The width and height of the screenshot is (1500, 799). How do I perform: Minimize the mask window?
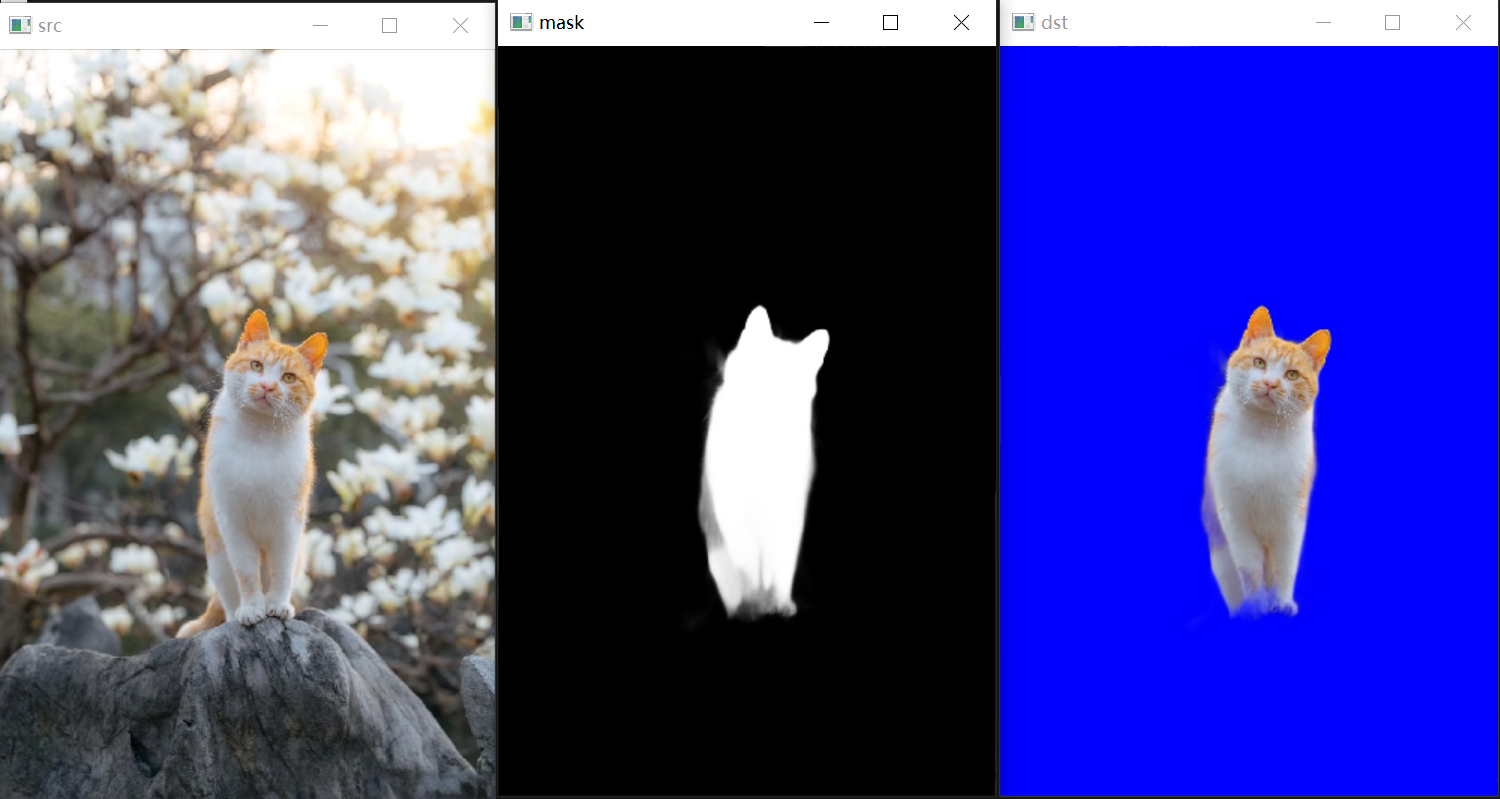pos(821,22)
